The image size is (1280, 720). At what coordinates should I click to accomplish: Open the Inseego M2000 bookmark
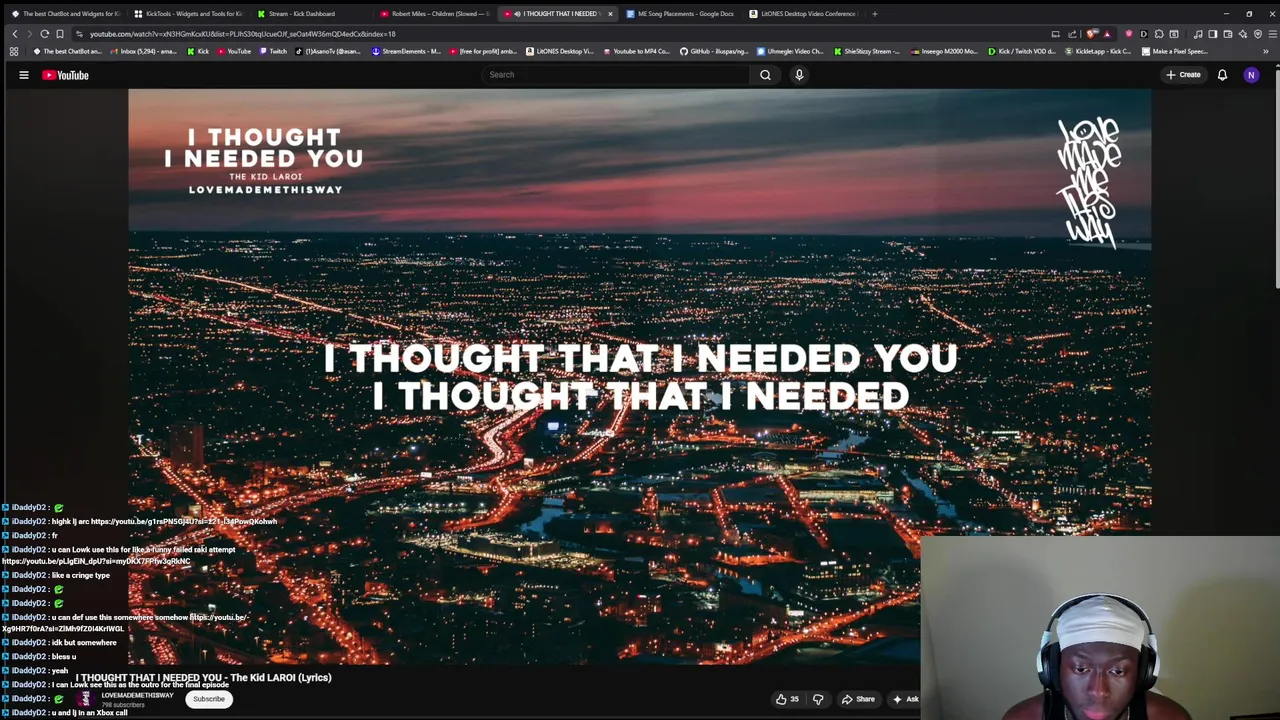(944, 51)
